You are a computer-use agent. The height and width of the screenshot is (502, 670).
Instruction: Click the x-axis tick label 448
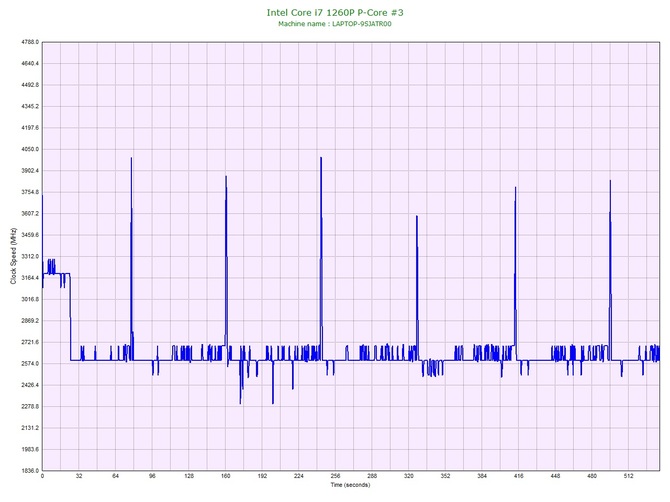click(555, 476)
